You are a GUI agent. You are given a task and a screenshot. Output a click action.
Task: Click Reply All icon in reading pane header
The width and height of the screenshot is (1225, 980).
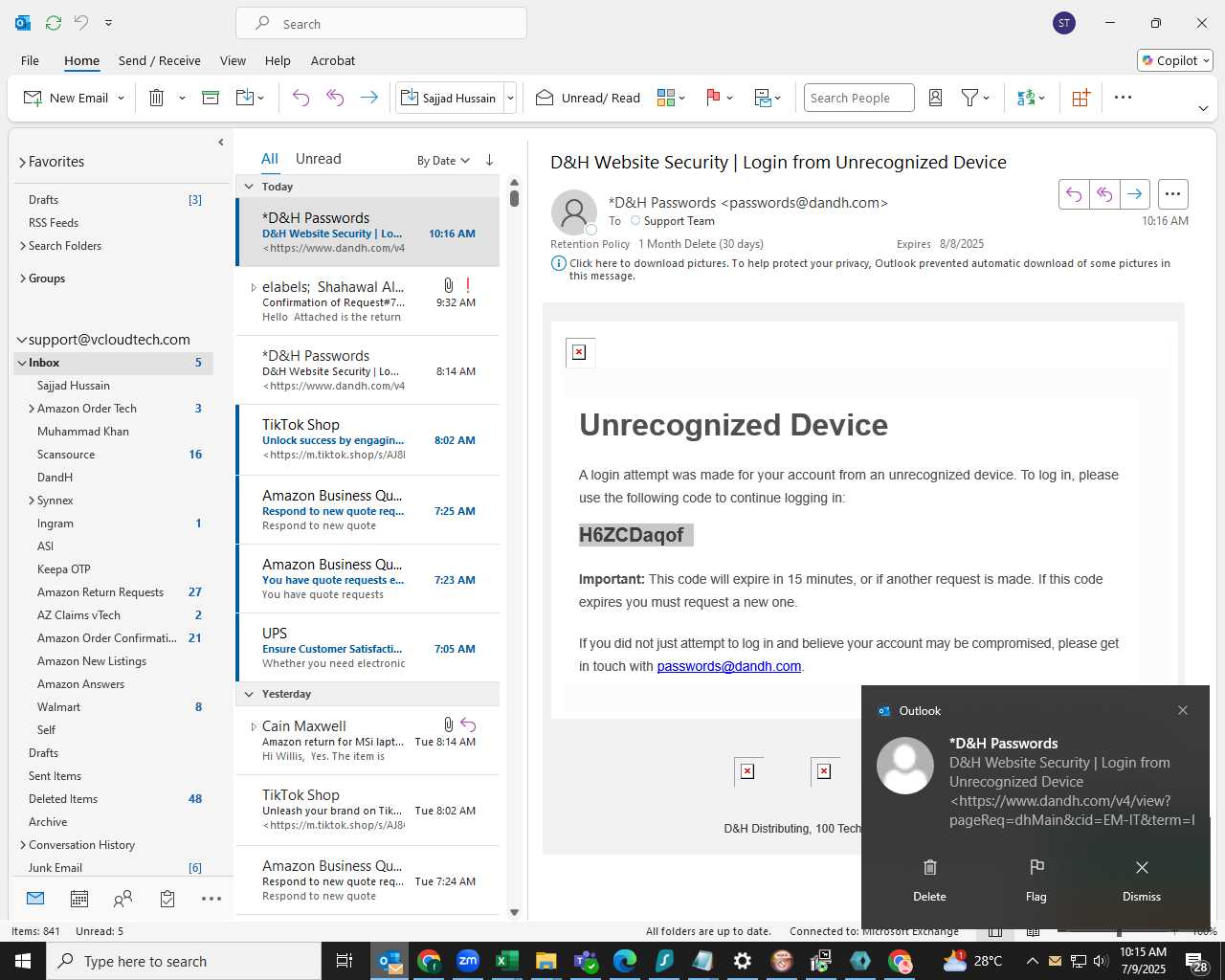tap(1104, 194)
